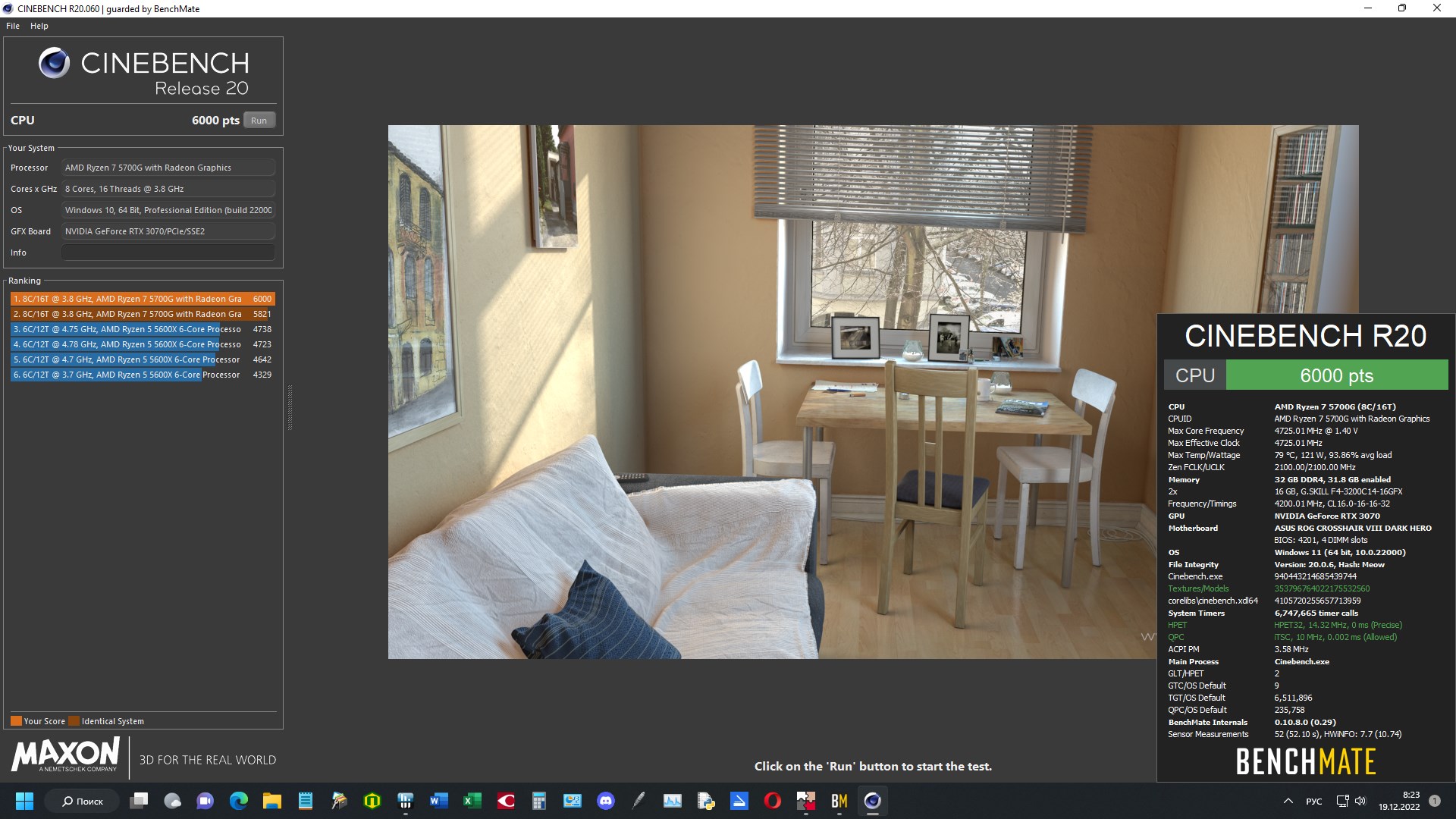Click the Max Core Frequency value 4725.01 MHz
1456x819 pixels.
1316,431
